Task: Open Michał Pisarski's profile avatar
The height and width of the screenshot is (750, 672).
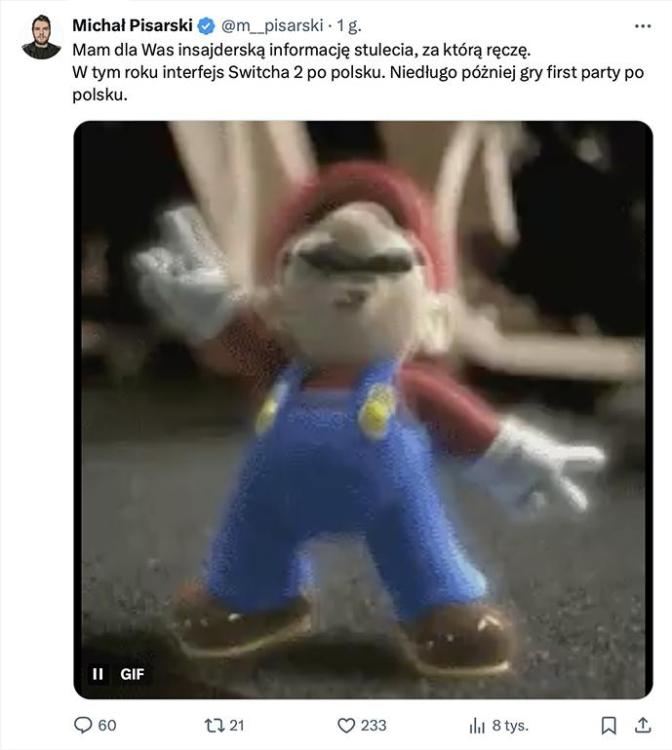Action: click(x=41, y=37)
